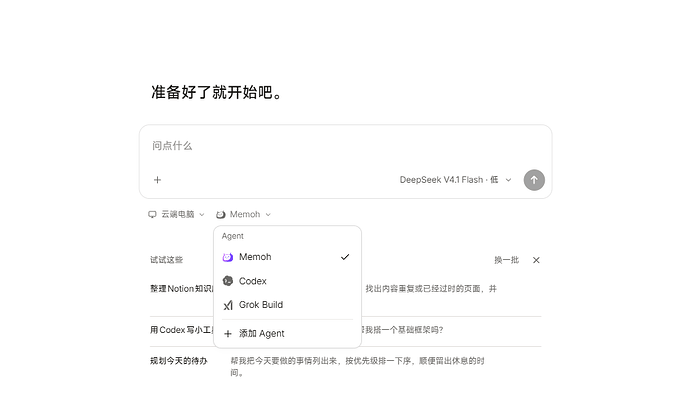Click the plus attachment icon in input box

158,180
